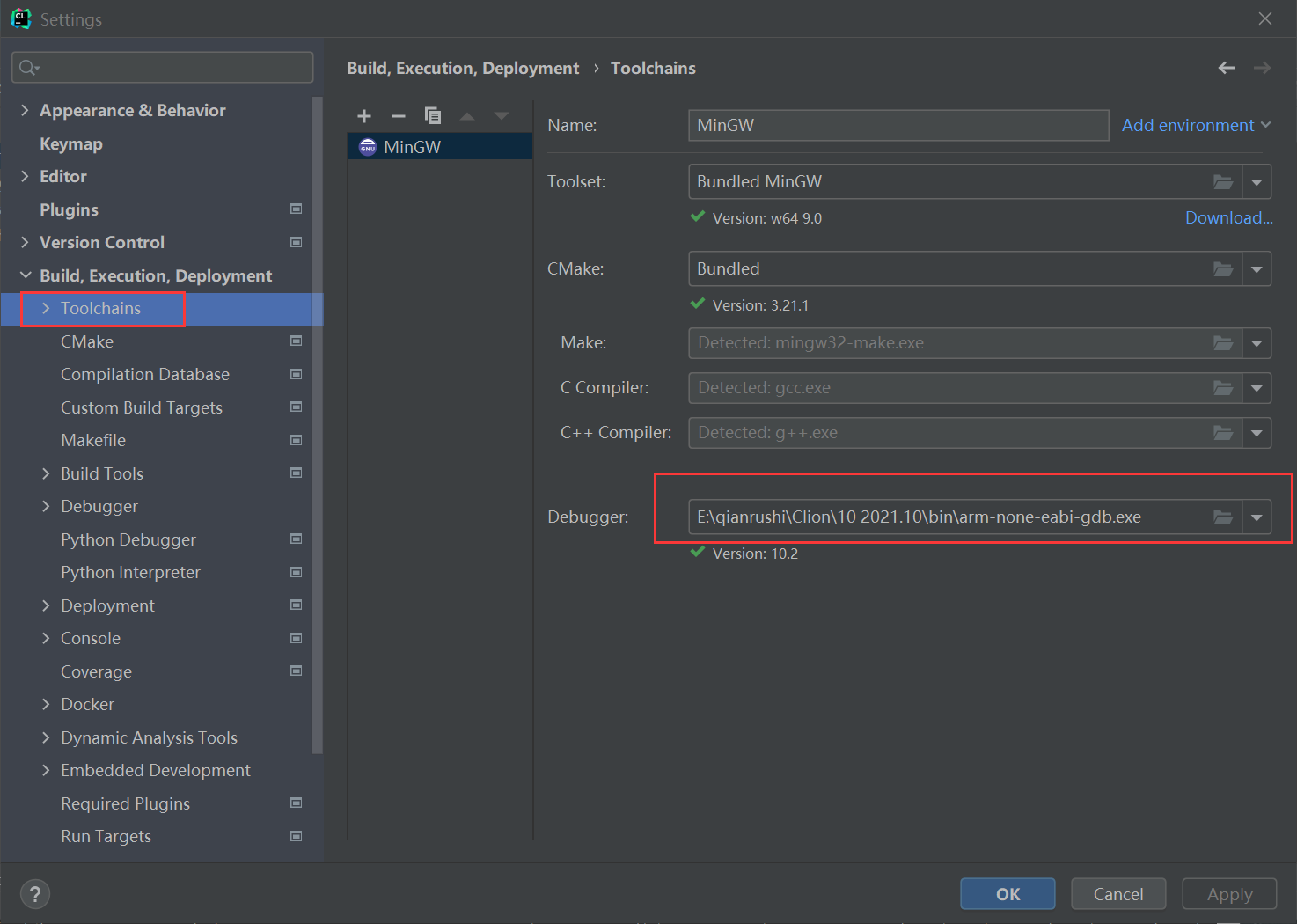
Task: Open C Compiler dropdown arrow
Action: (x=1257, y=388)
